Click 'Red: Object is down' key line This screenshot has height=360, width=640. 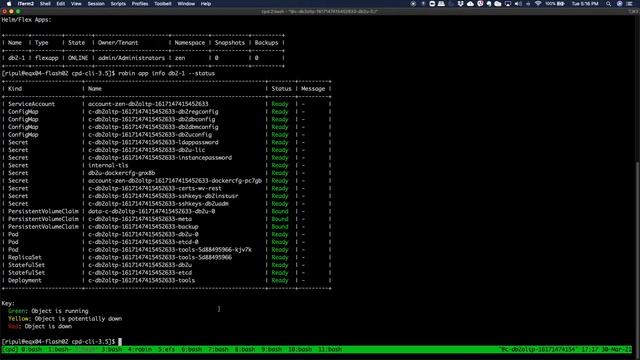coord(40,327)
